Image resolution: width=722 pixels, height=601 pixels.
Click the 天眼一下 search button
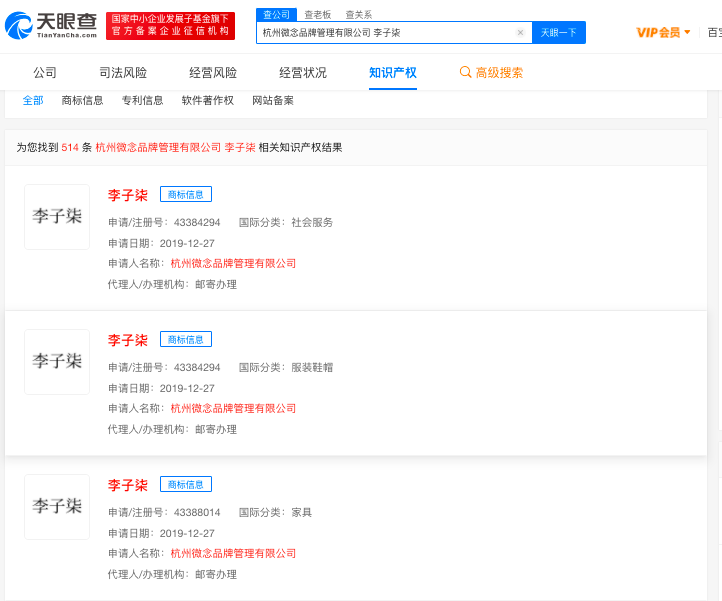pos(559,32)
